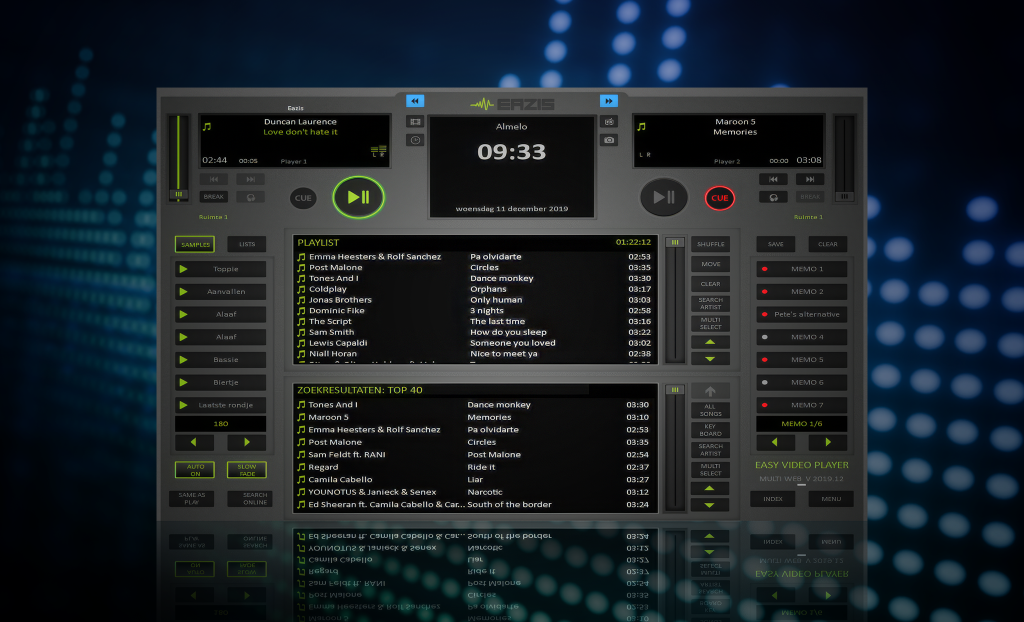Screen dimensions: 1024x622
Task: Go to next samples page
Action: (247, 442)
